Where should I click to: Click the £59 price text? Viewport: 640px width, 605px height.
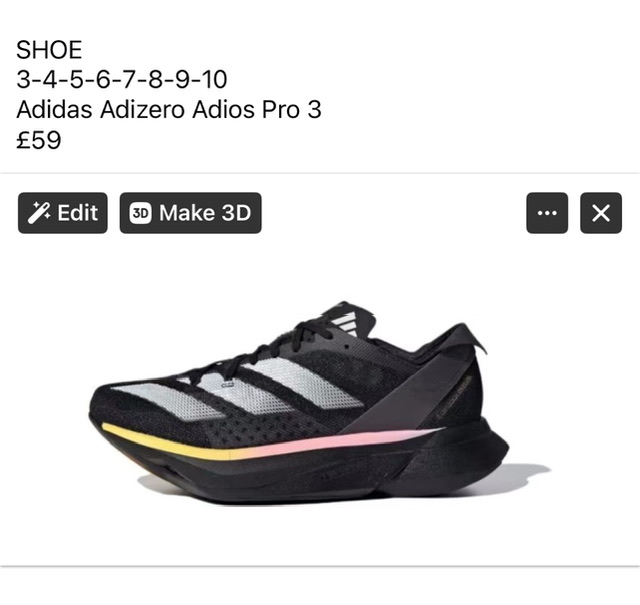click(39, 140)
